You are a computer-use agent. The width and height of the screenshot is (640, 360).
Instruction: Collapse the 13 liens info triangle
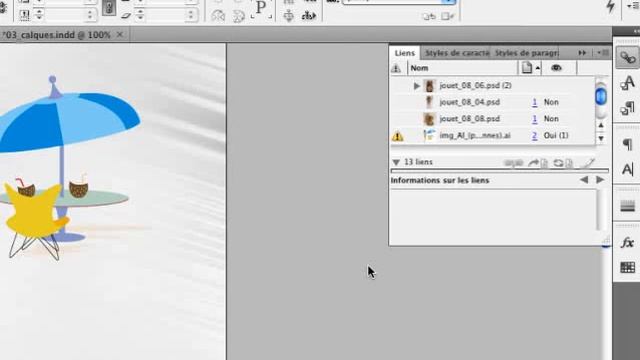click(x=396, y=162)
